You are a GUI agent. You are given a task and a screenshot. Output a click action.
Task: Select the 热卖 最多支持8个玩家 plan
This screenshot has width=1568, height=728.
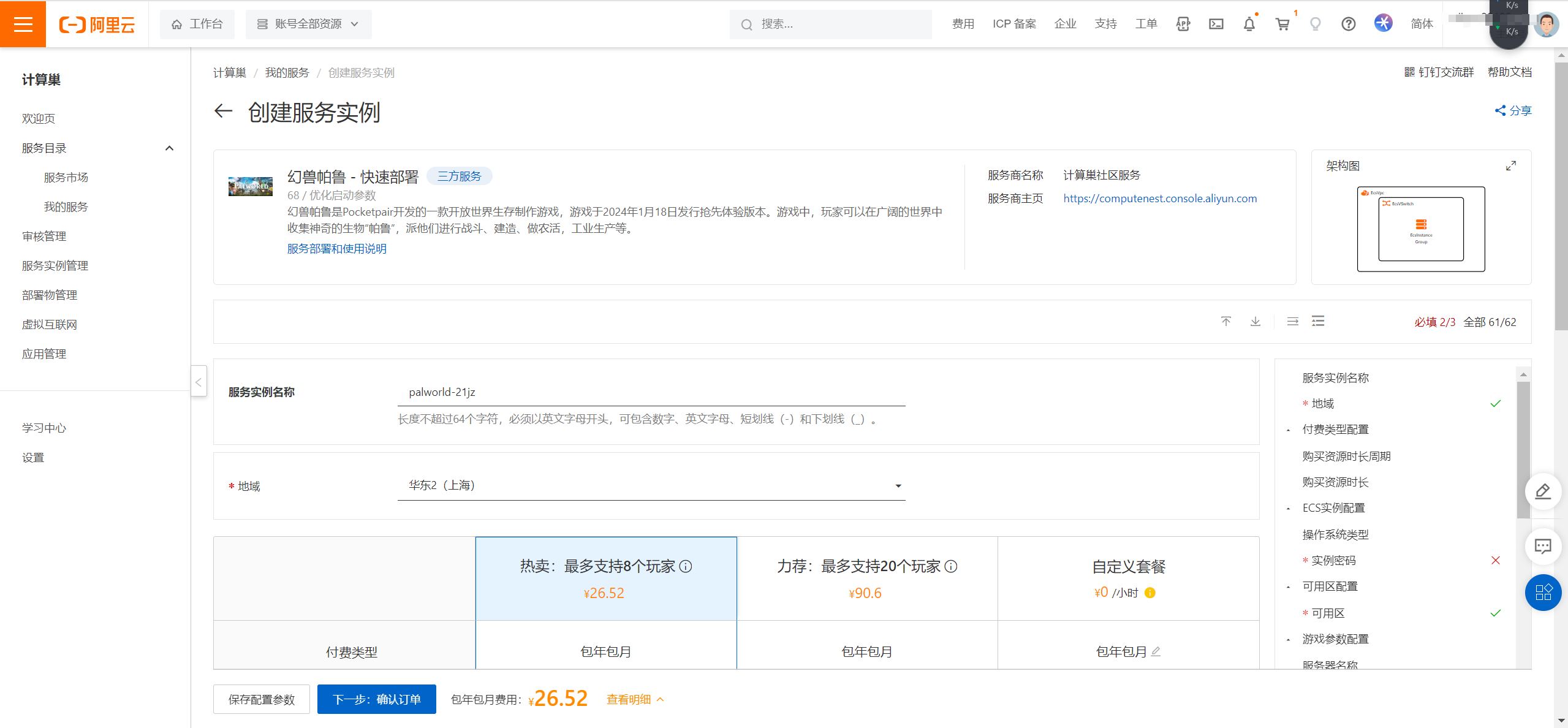click(606, 578)
